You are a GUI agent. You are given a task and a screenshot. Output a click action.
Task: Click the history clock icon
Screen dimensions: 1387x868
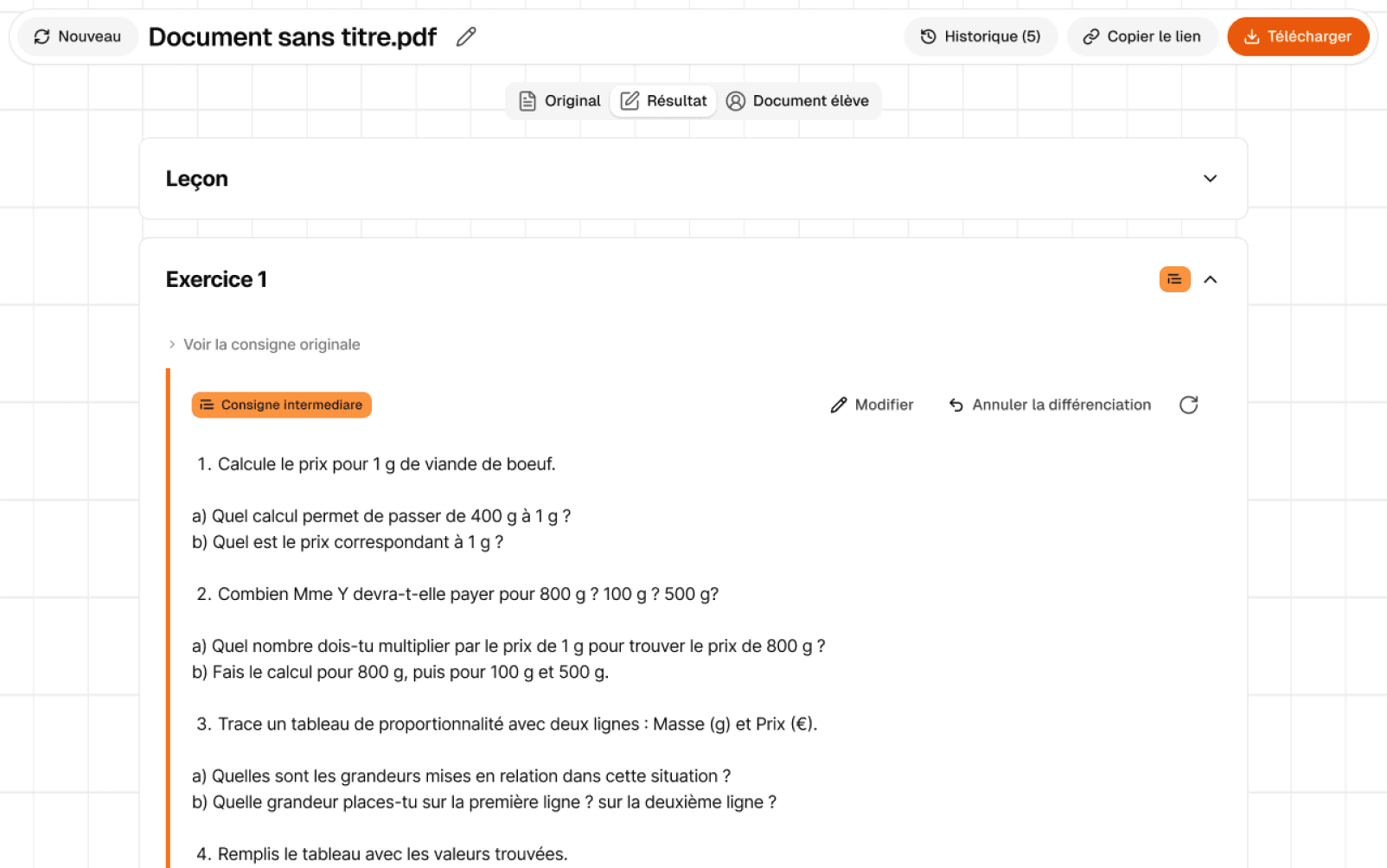pos(929,36)
